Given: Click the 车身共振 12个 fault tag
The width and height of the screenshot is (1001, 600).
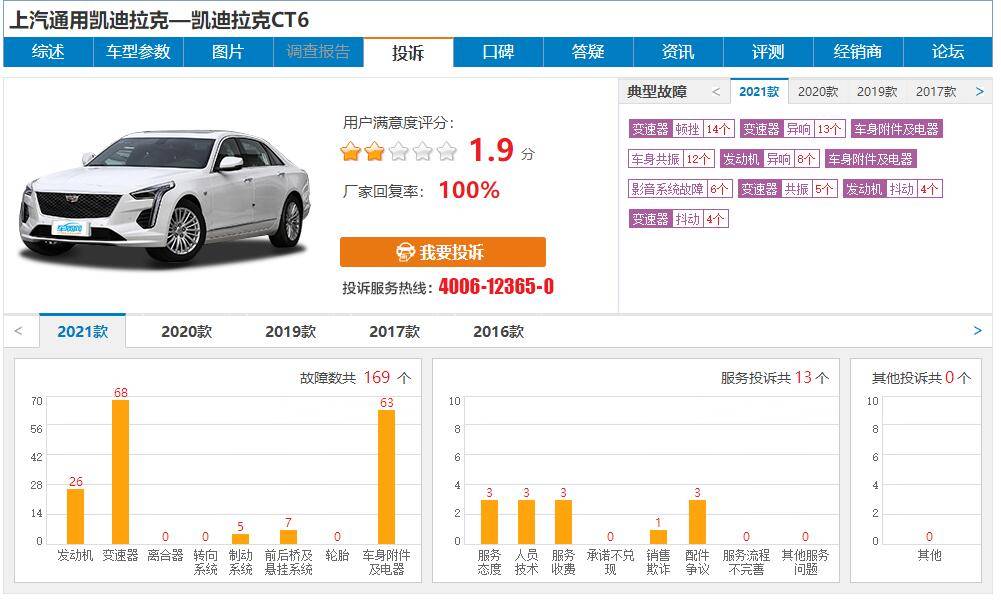Looking at the screenshot, I should (x=671, y=159).
